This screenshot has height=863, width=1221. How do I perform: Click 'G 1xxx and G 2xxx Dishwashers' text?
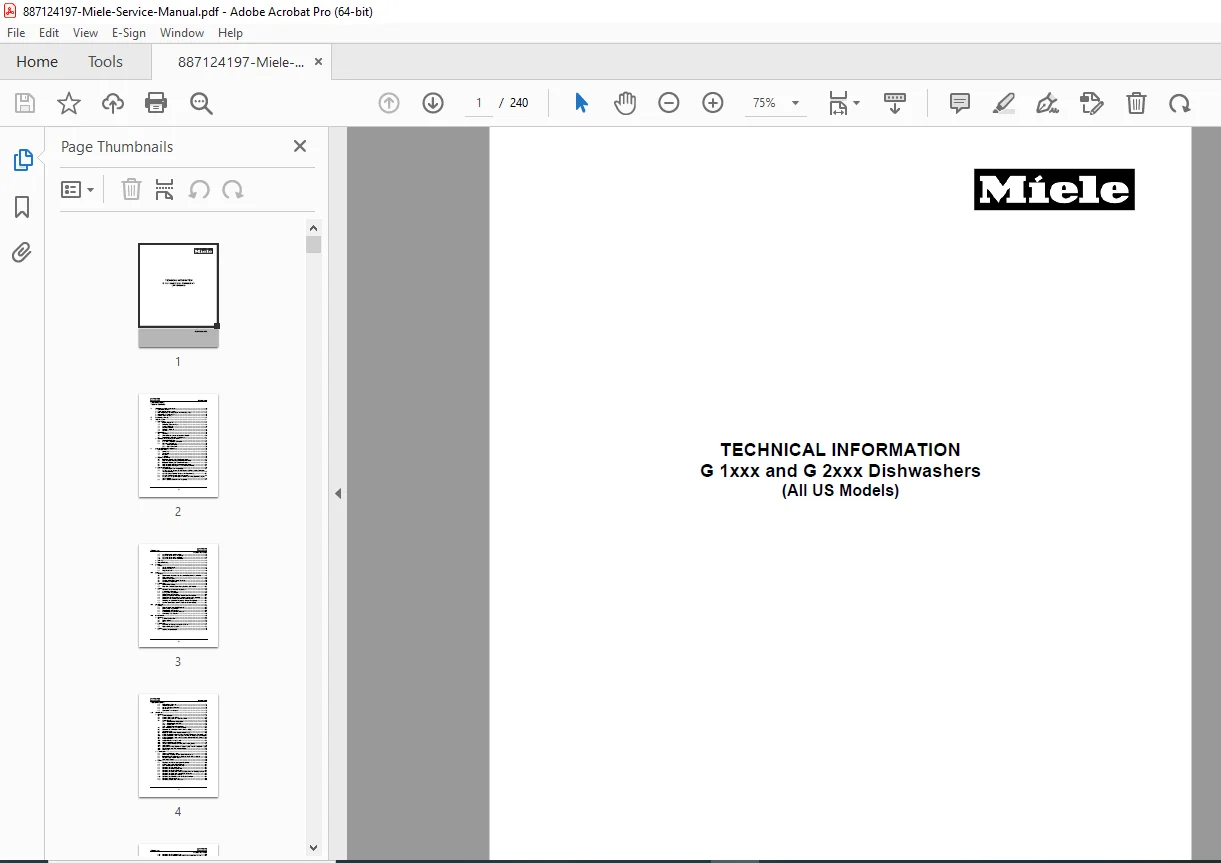pos(840,471)
